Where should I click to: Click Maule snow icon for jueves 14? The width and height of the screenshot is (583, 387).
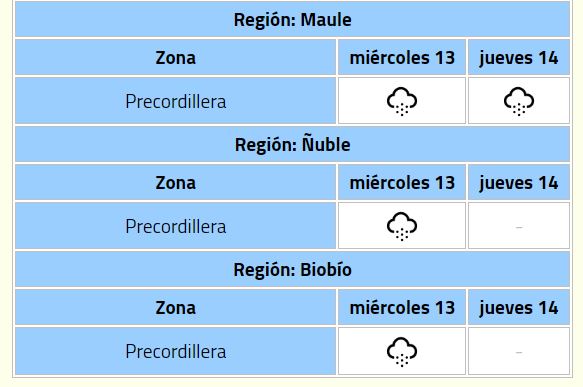pos(519,101)
